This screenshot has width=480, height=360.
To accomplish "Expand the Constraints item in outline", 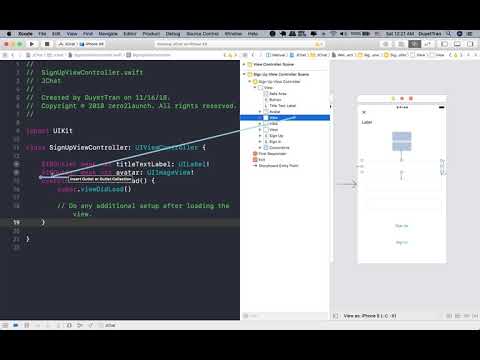I will [260, 148].
